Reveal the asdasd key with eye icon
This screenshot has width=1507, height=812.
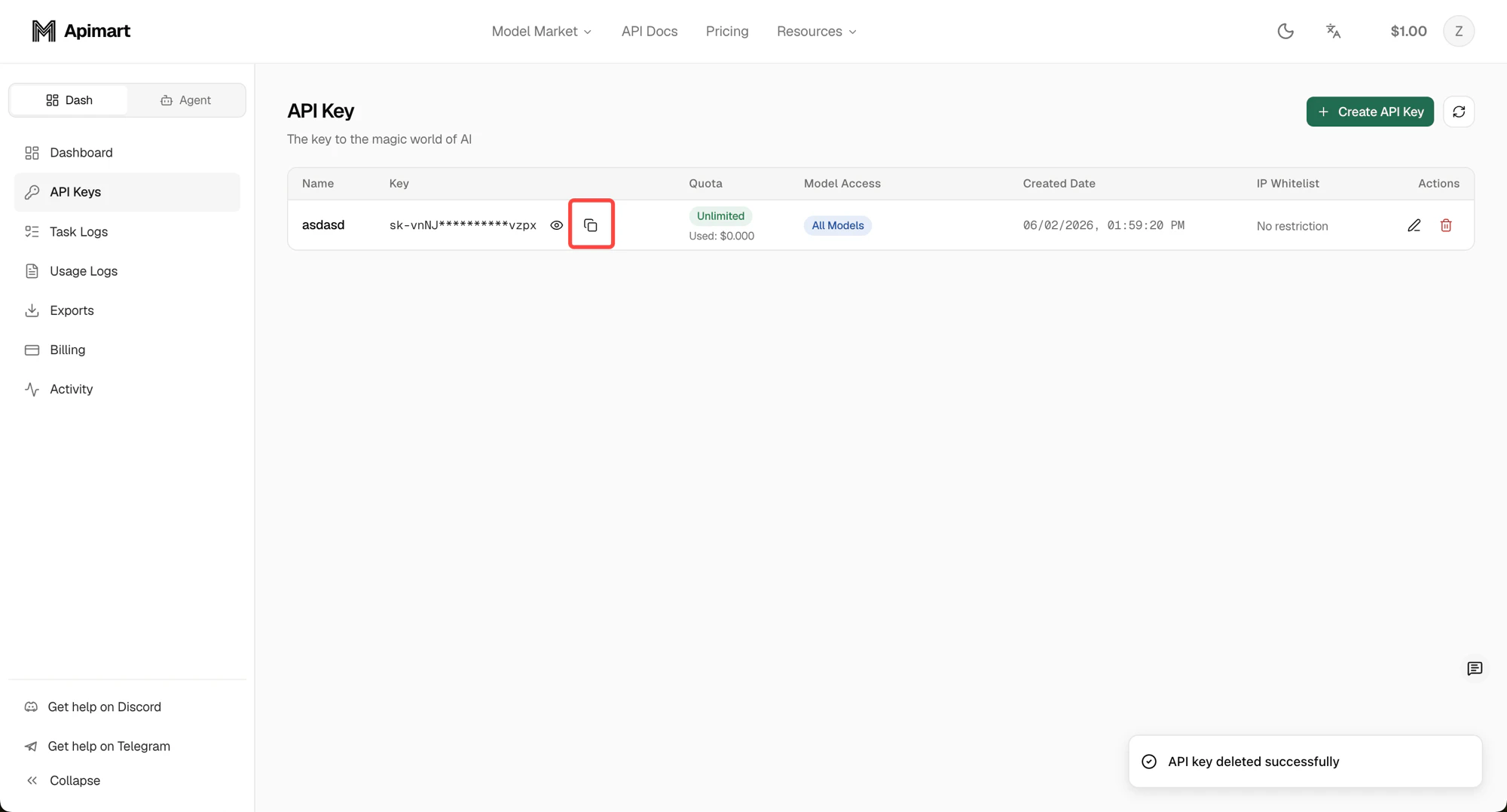click(x=557, y=225)
